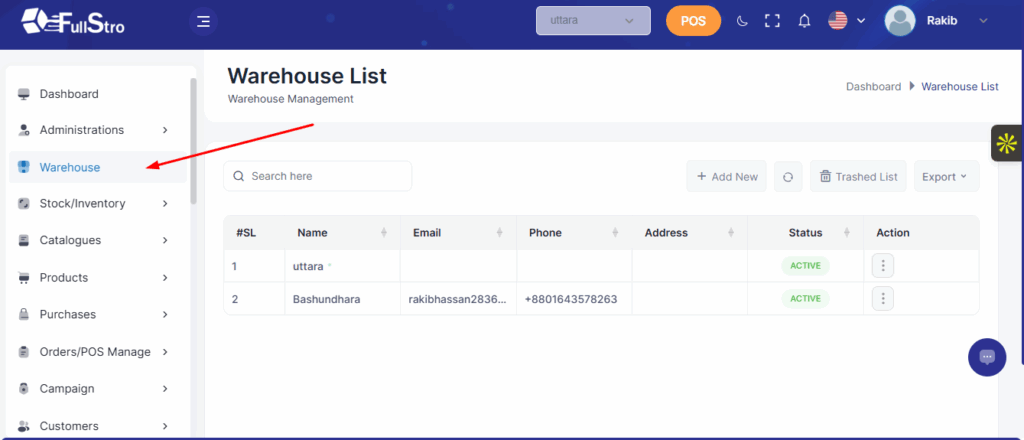Screen dimensions: 1024x440
Task: Open the notifications bell
Action: [804, 21]
